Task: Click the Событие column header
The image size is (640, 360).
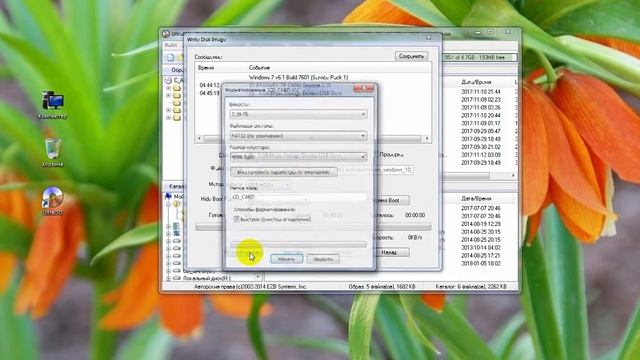Action: click(x=260, y=67)
